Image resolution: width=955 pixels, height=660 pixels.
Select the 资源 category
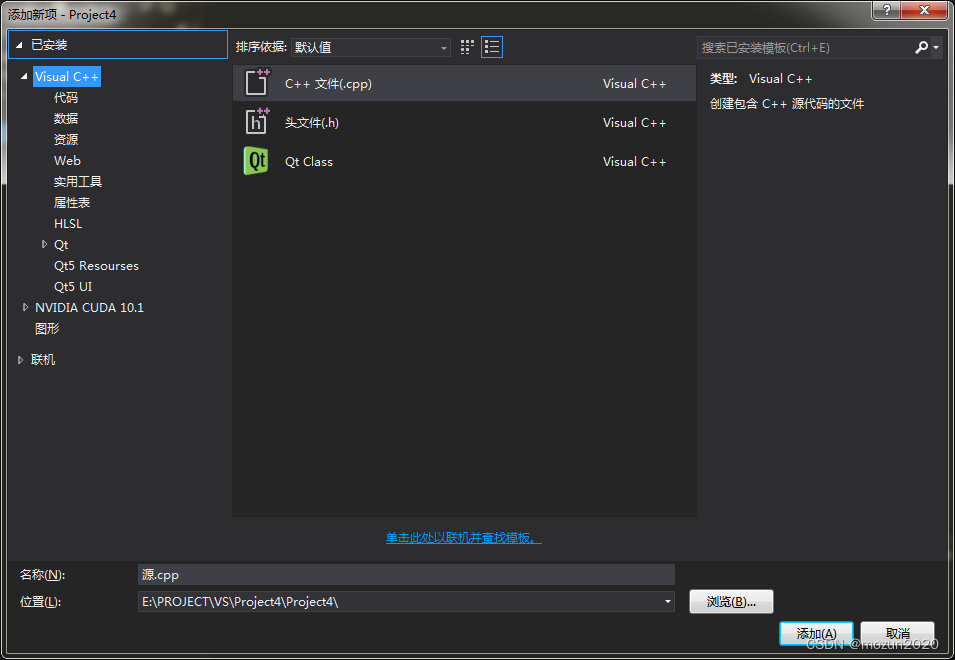(x=66, y=139)
